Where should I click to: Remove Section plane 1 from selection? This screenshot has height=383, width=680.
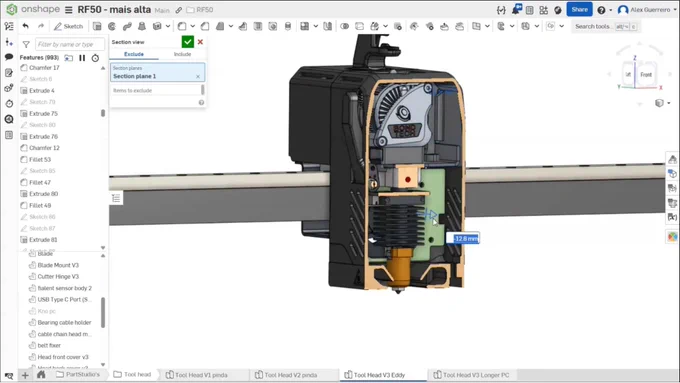click(198, 76)
